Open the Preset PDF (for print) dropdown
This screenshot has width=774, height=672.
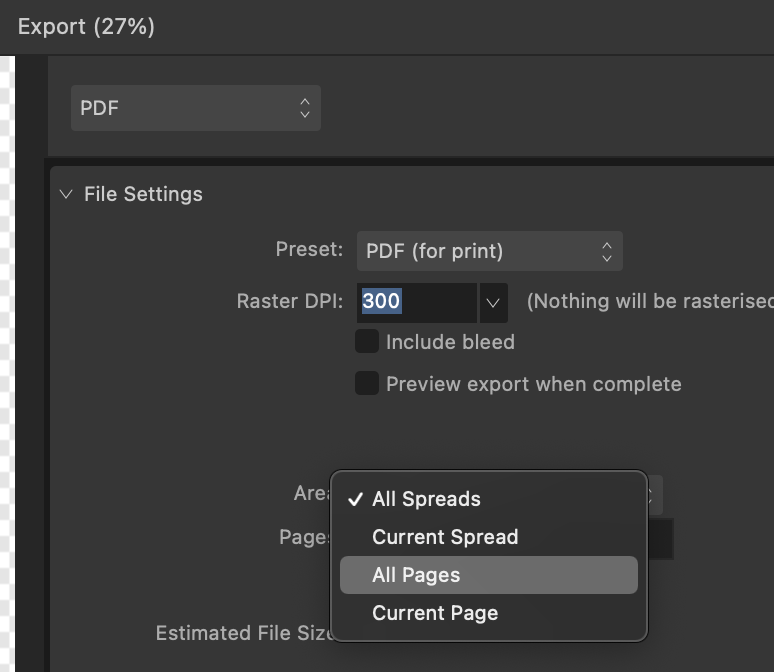pos(490,251)
